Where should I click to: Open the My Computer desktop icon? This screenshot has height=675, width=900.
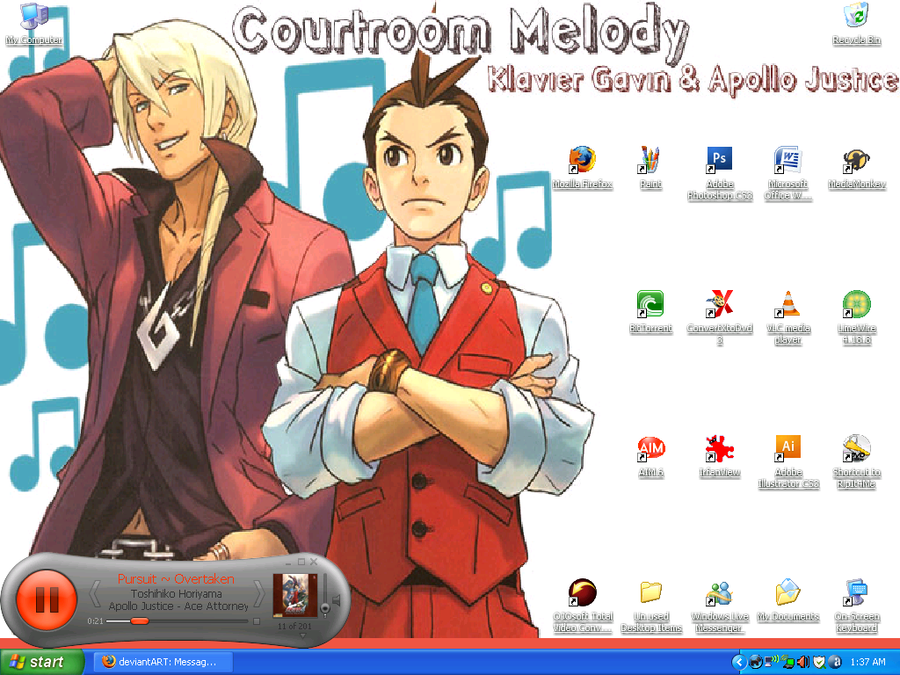click(x=34, y=24)
